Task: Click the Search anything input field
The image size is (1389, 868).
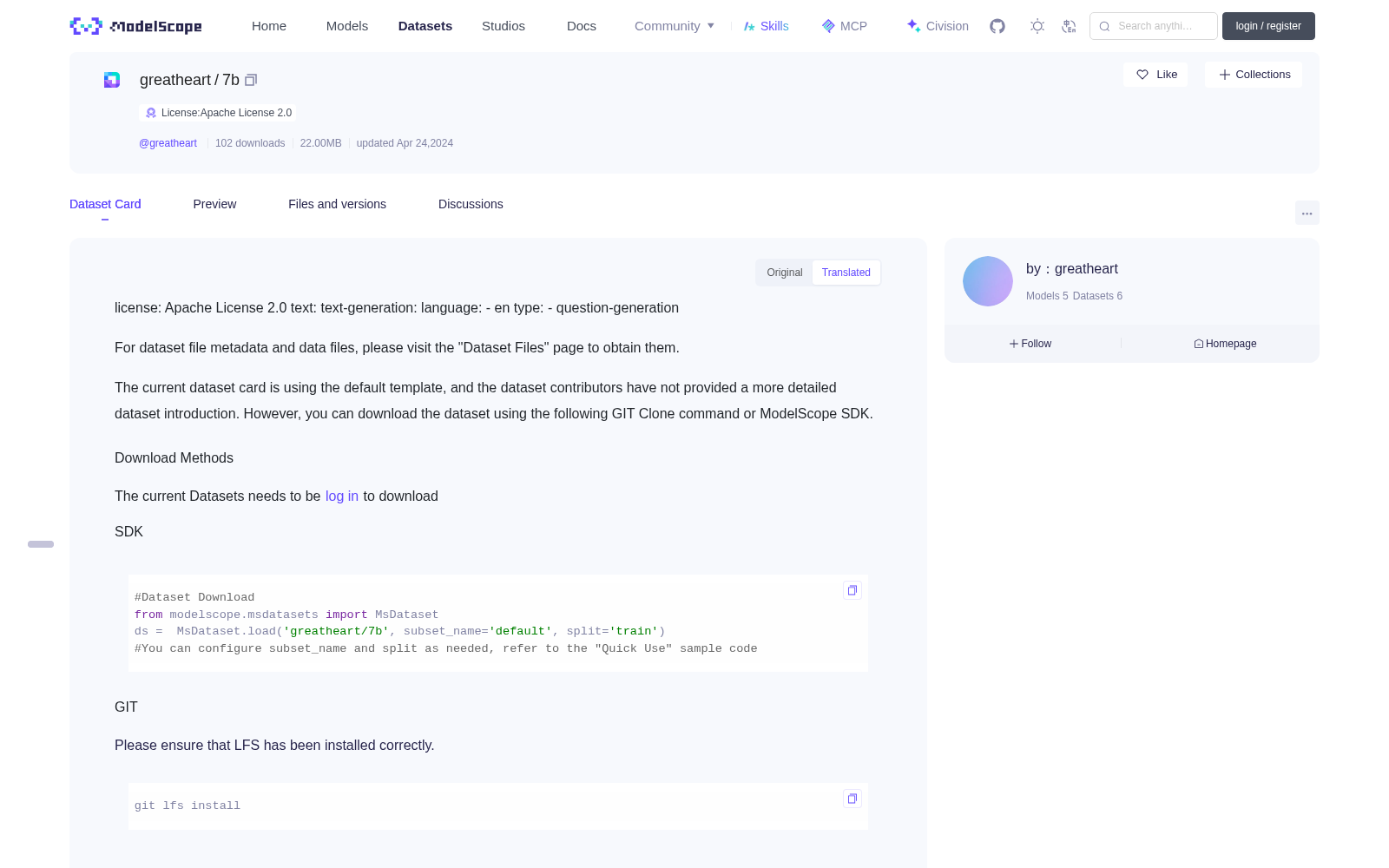Action: coord(1154,26)
